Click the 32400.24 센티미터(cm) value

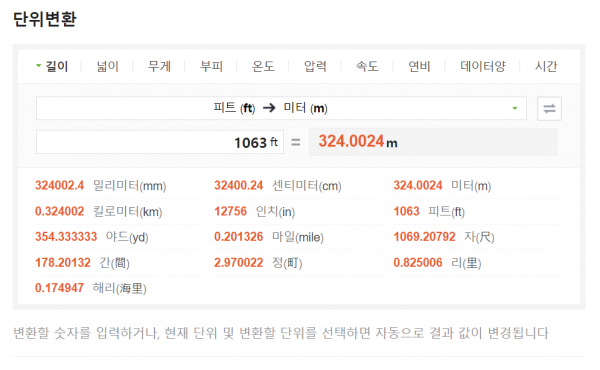278,186
